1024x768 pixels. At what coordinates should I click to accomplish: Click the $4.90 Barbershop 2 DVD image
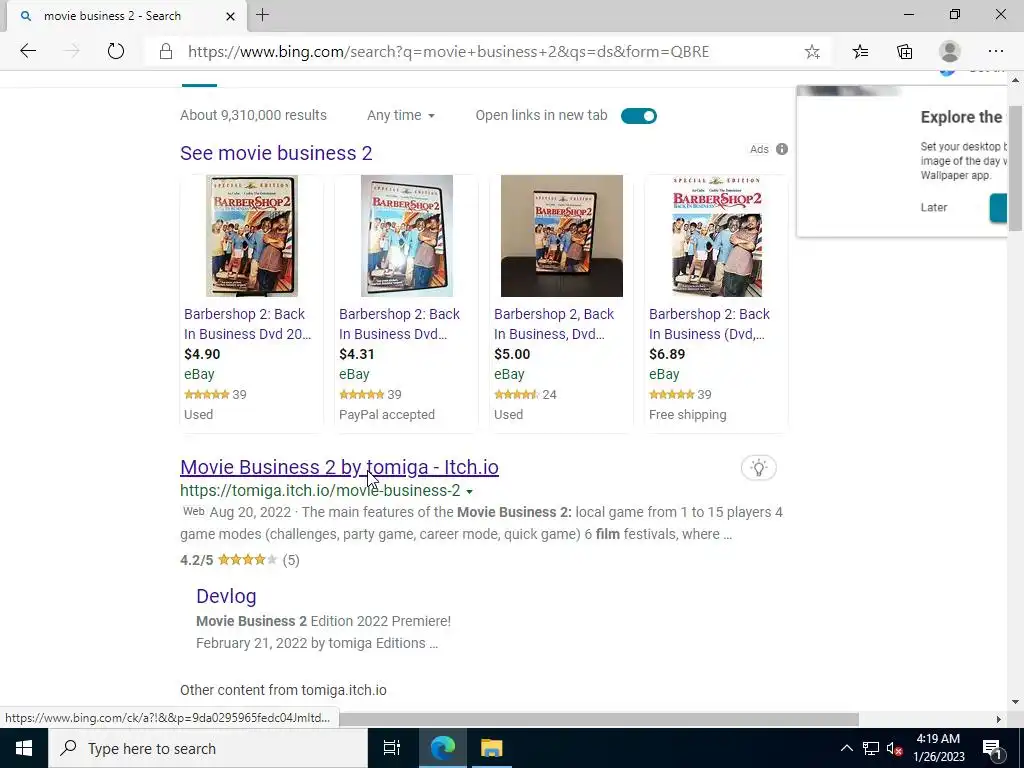click(x=252, y=236)
